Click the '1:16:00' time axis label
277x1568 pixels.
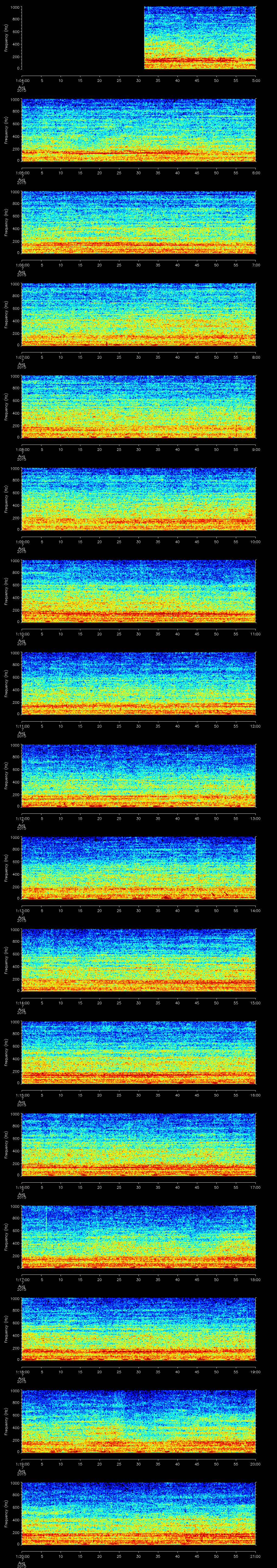[22, 1187]
